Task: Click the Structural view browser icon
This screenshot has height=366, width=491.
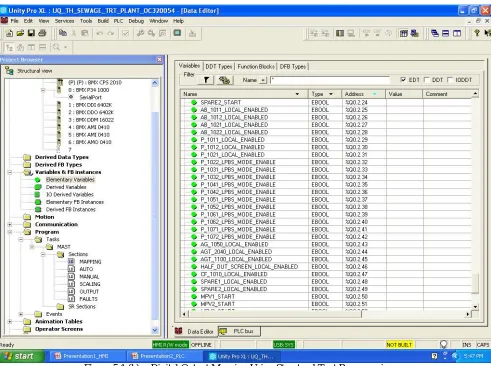Action: 9,71
